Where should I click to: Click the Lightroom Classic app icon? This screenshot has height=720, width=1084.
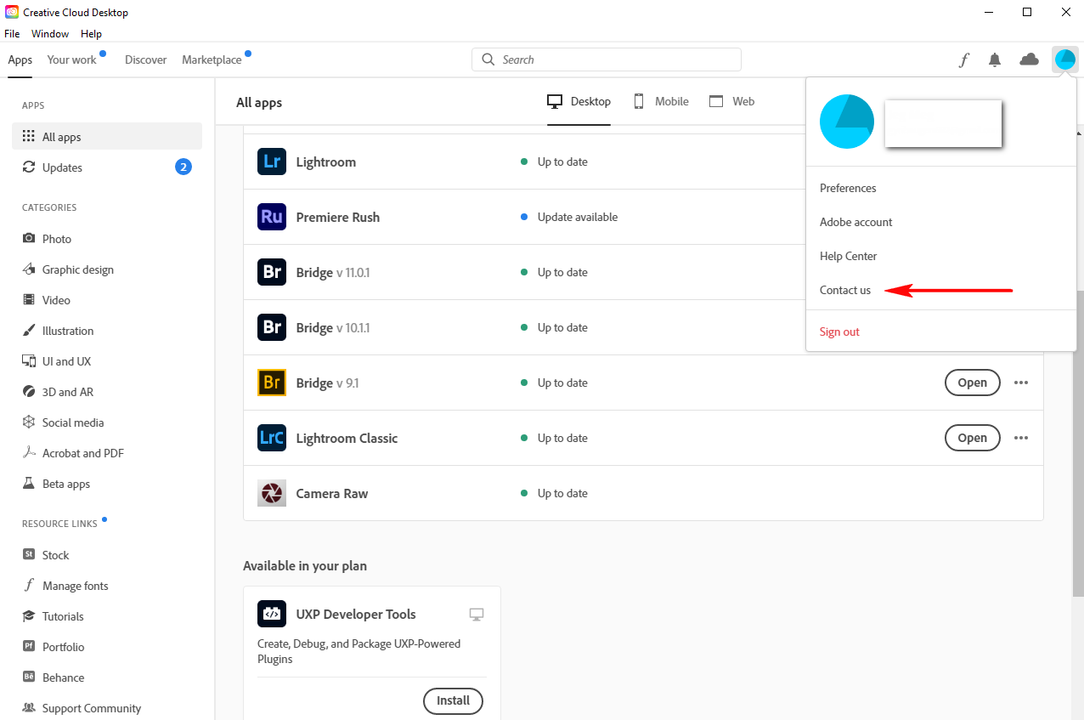(272, 438)
